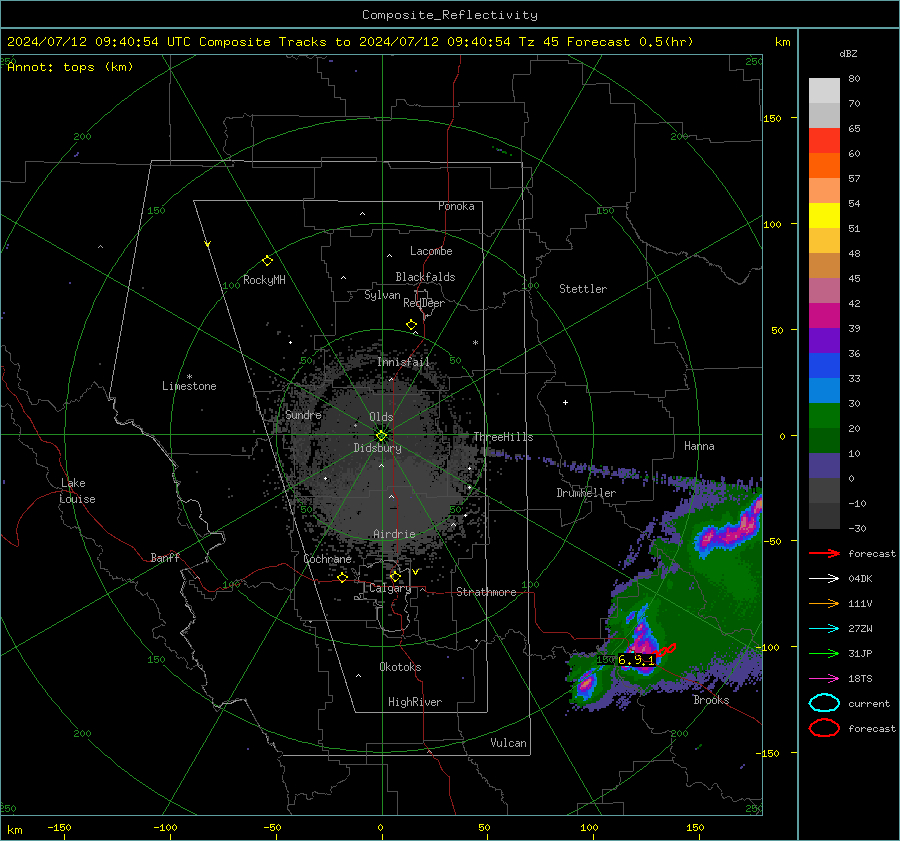Click the orange 60-57 dBZ color swatch
The image size is (900, 841).
pos(824,166)
